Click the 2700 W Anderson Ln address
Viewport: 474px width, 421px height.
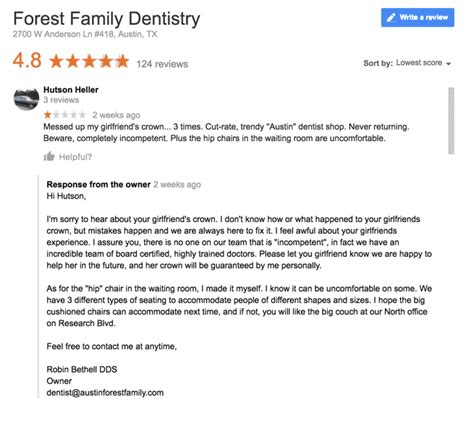click(85, 34)
